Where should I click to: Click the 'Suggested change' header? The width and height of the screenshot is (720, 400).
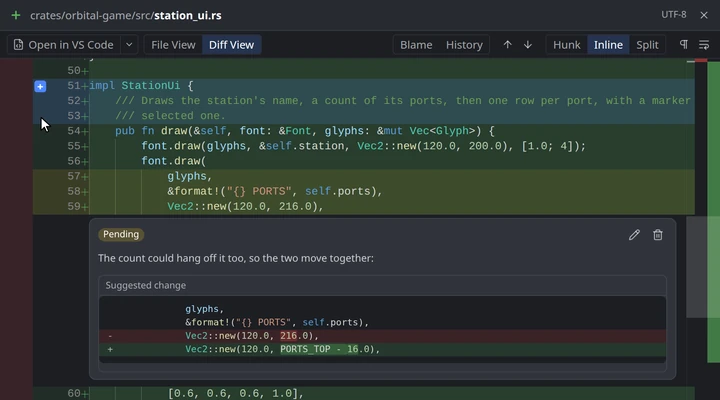pos(146,285)
